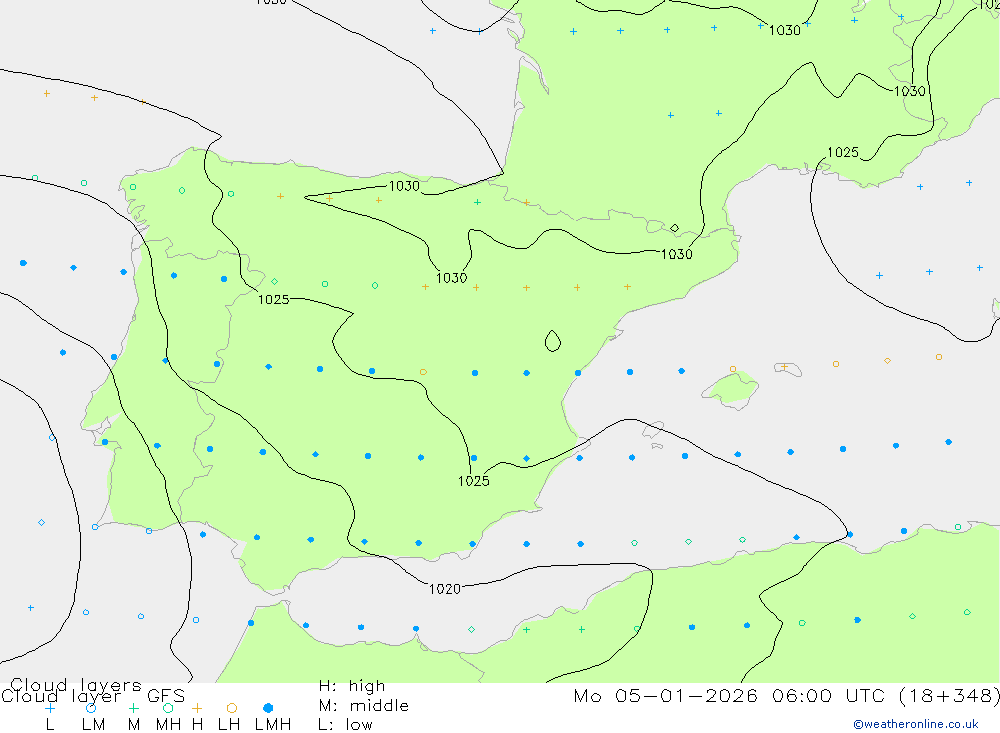The image size is (1000, 733).
Task: Click the filled blue LMH legend dot
Action: click(268, 708)
